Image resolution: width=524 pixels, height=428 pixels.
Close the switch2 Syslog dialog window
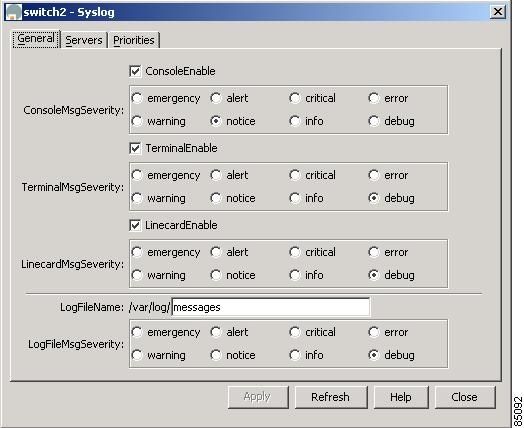pyautogui.click(x=498, y=12)
